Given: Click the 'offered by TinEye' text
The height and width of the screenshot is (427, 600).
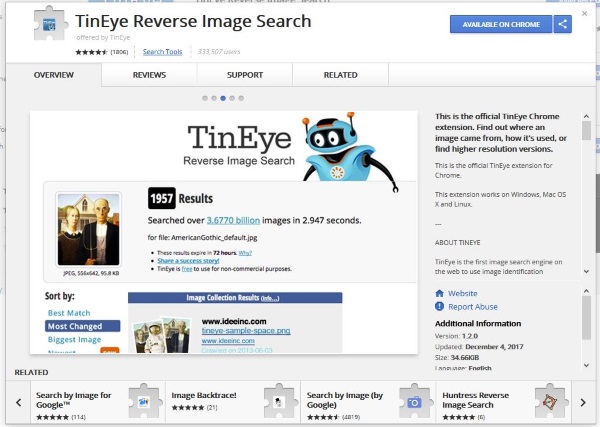Looking at the screenshot, I should 103,37.
